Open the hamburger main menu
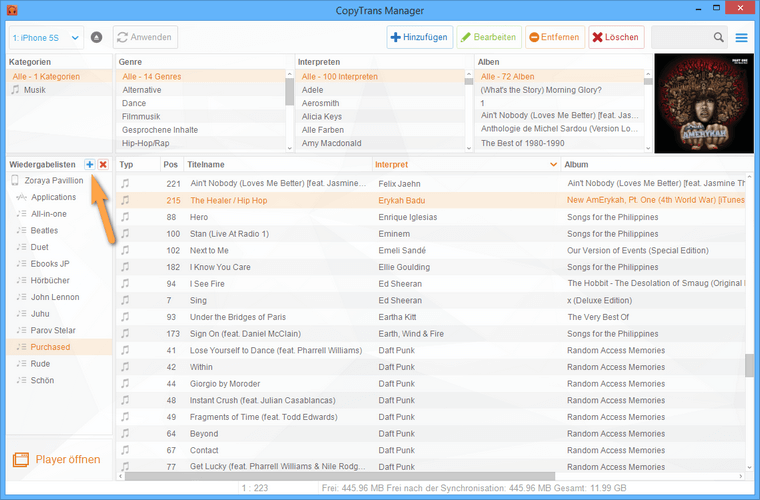760x500 pixels. coord(742,37)
